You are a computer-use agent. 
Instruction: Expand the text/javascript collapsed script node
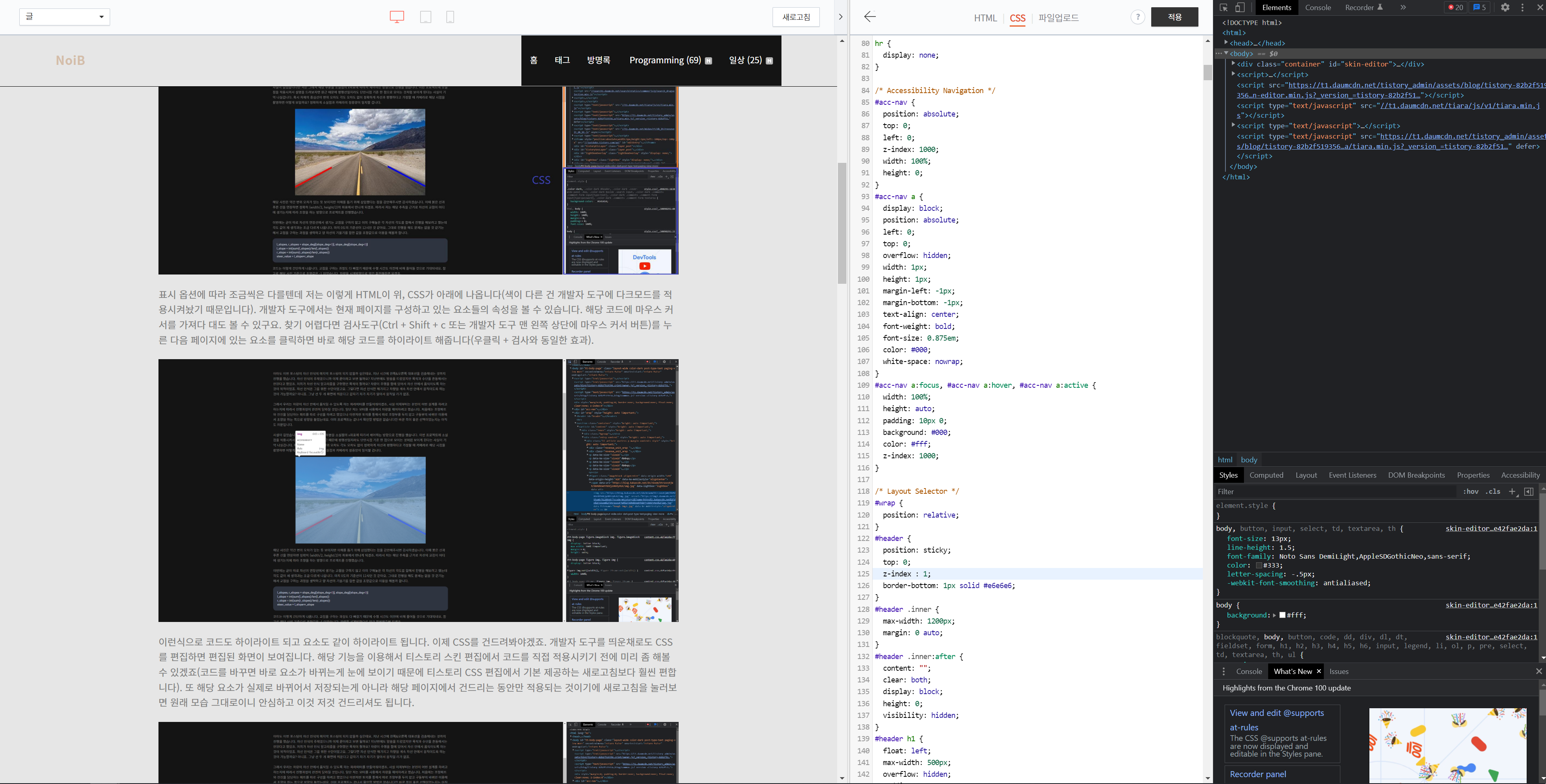pyautogui.click(x=1233, y=125)
